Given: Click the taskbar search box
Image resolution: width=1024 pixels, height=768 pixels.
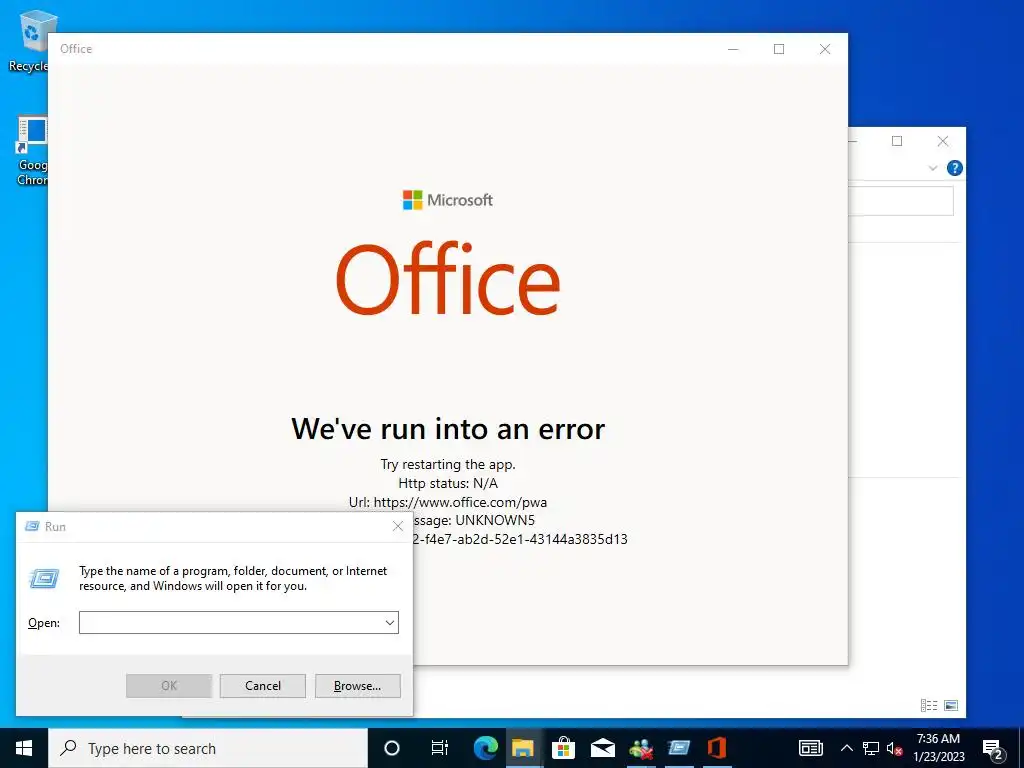Looking at the screenshot, I should click(208, 748).
